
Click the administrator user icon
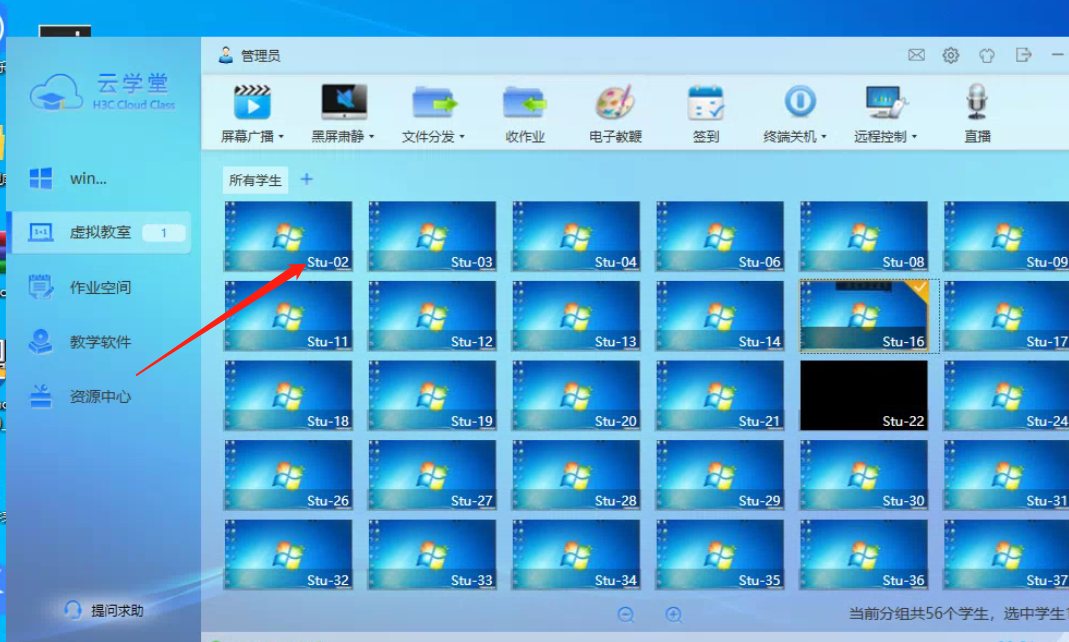tap(226, 55)
